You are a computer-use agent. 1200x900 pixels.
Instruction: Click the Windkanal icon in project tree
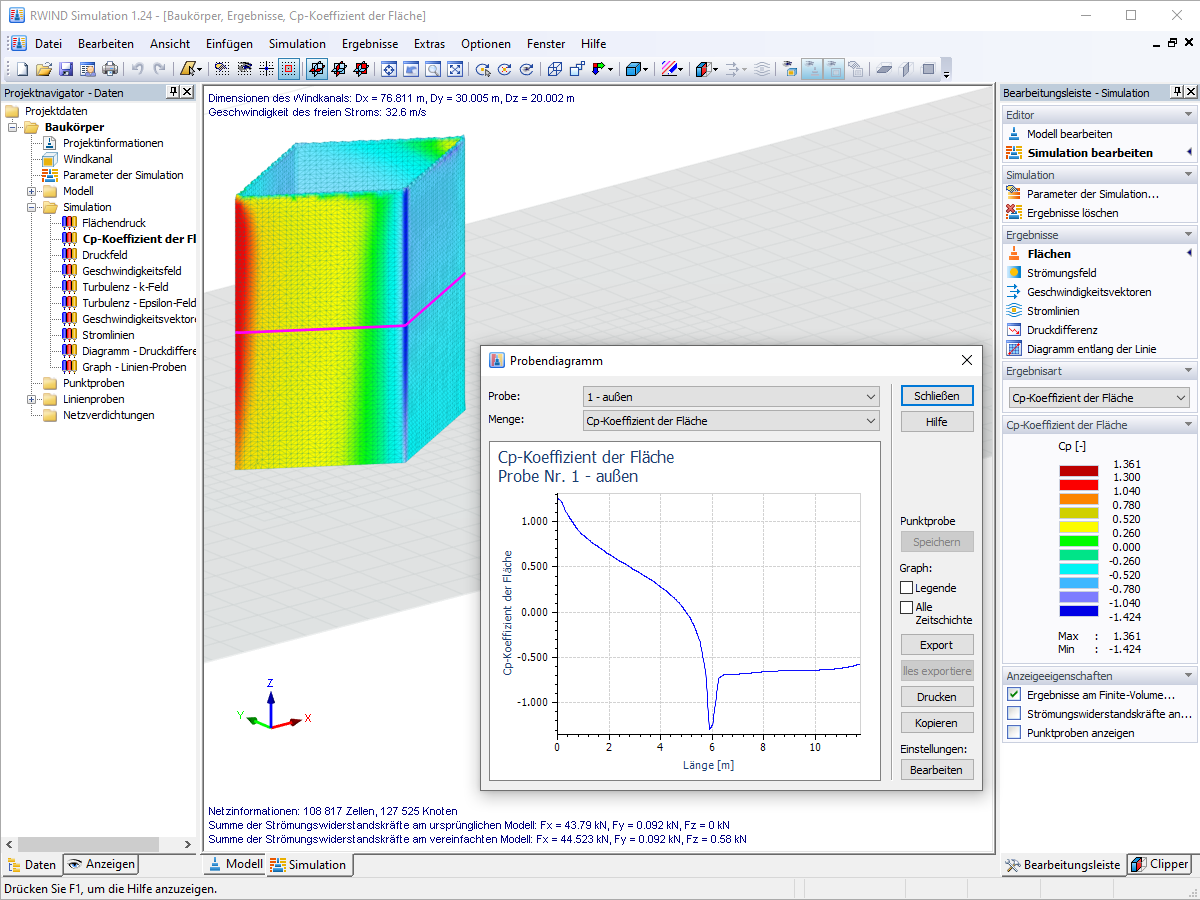coord(50,159)
